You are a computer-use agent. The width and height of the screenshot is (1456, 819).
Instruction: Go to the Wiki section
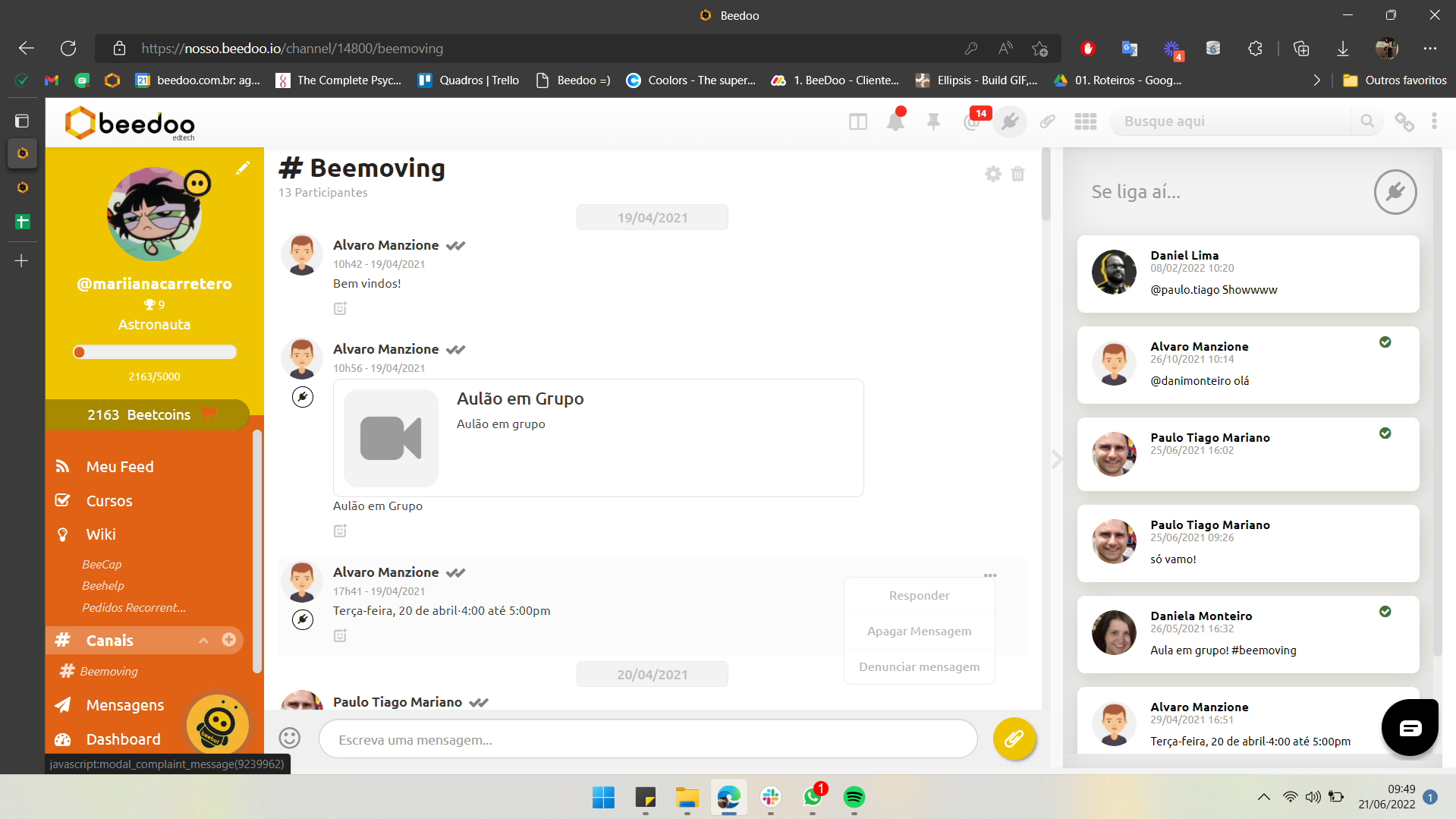click(101, 534)
